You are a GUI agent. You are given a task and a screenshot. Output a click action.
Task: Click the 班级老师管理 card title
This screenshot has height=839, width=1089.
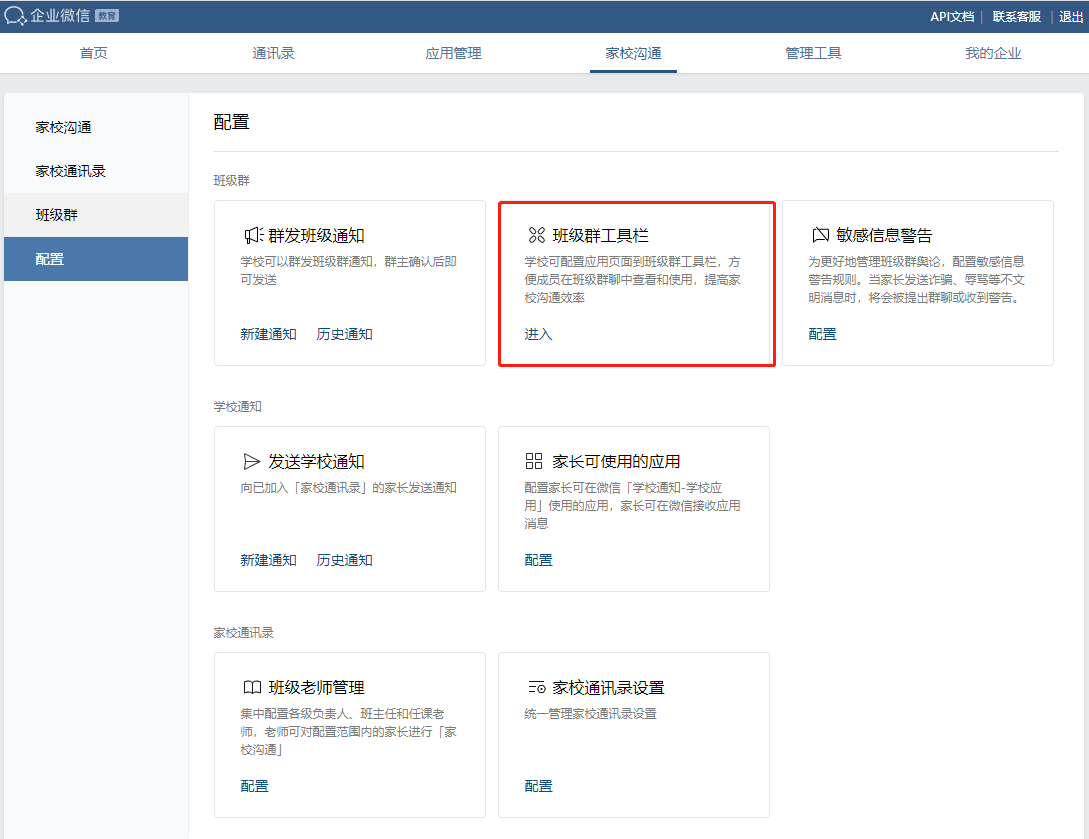[317, 688]
